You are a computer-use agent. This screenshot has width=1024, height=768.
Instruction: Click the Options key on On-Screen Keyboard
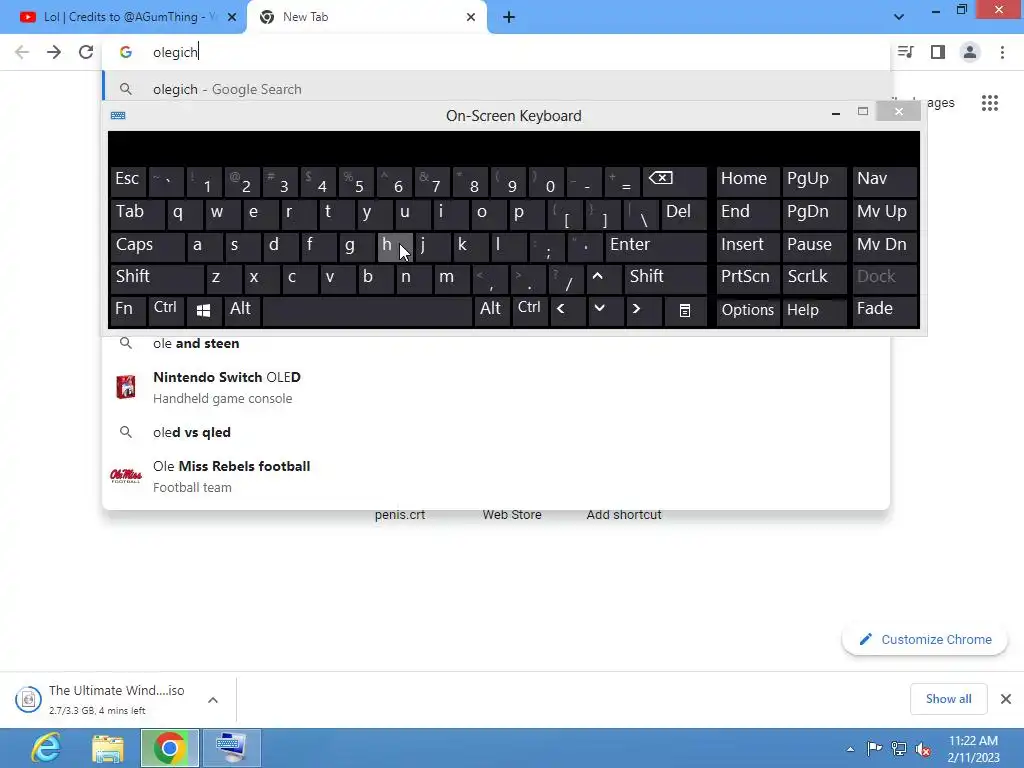[748, 310]
